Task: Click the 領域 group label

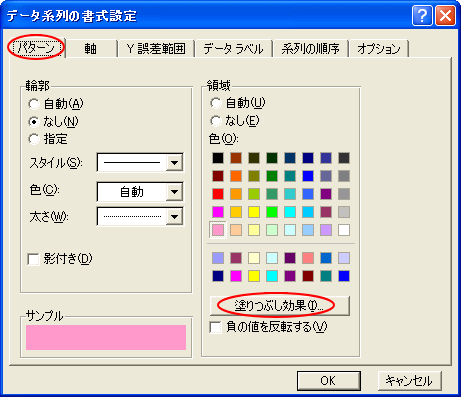Action: pyautogui.click(x=218, y=86)
